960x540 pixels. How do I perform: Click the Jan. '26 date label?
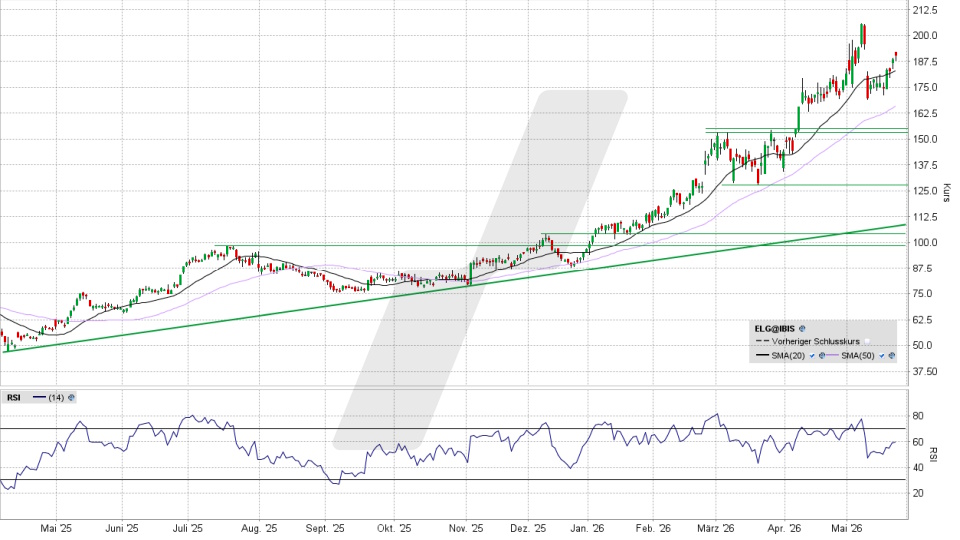(x=587, y=528)
